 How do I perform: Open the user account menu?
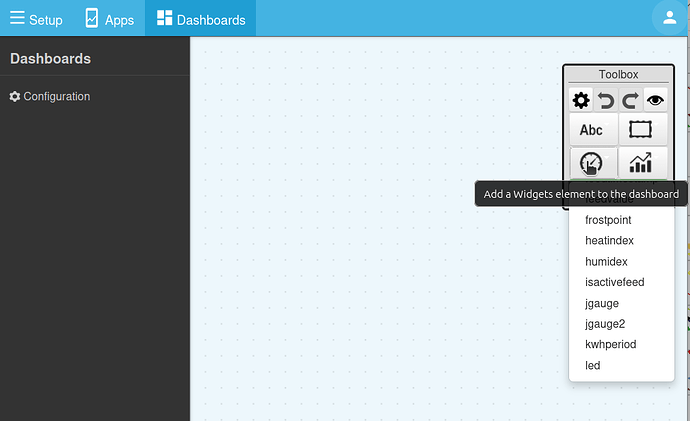tap(669, 18)
